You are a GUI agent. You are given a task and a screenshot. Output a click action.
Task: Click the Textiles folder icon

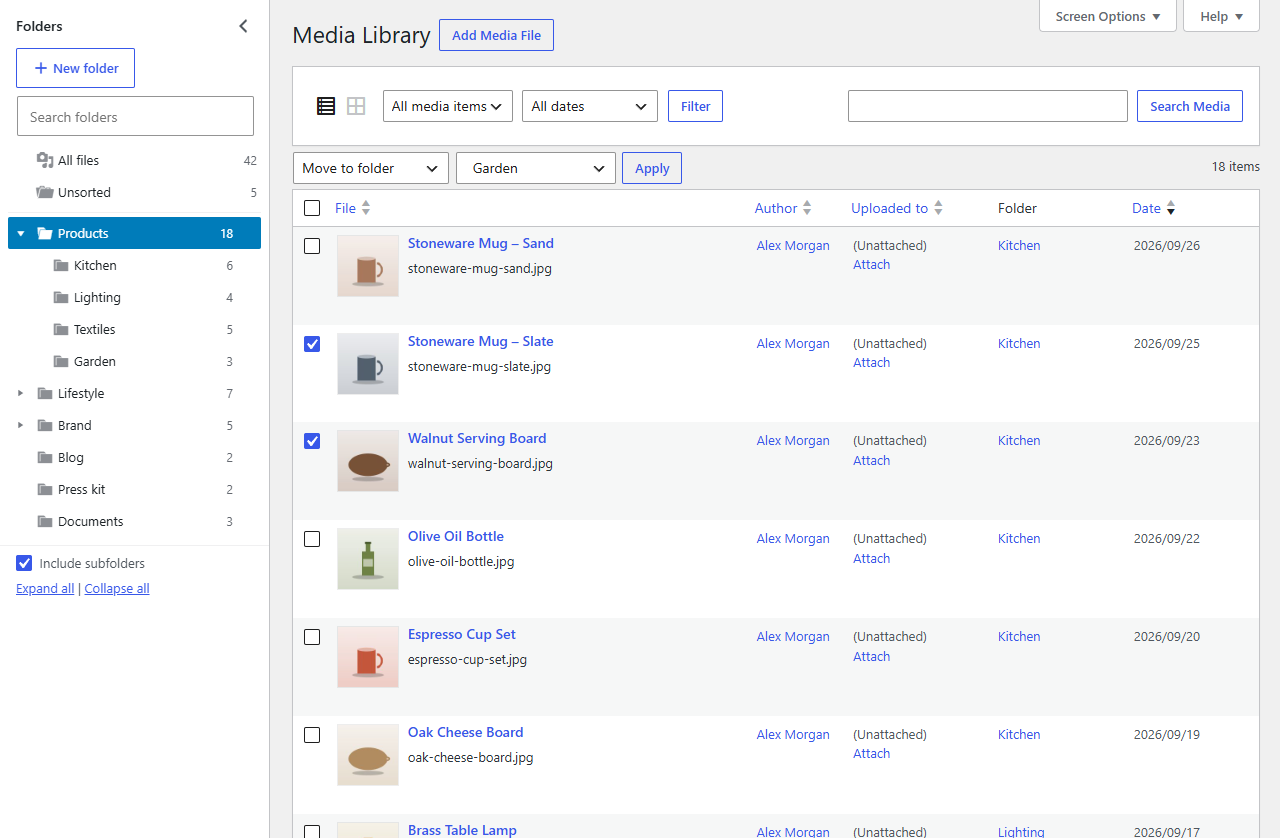pyautogui.click(x=61, y=330)
